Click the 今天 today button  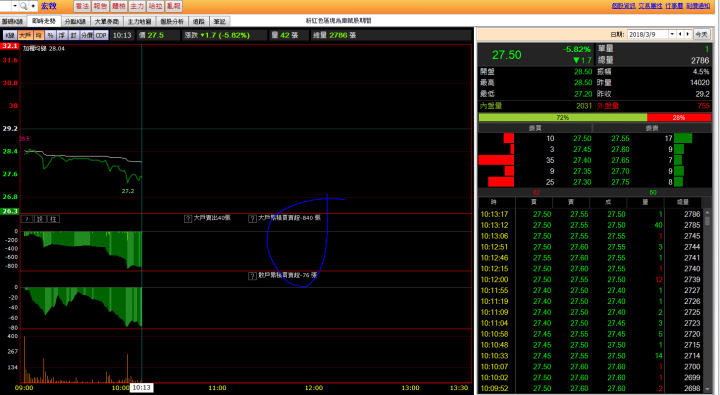[x=701, y=34]
